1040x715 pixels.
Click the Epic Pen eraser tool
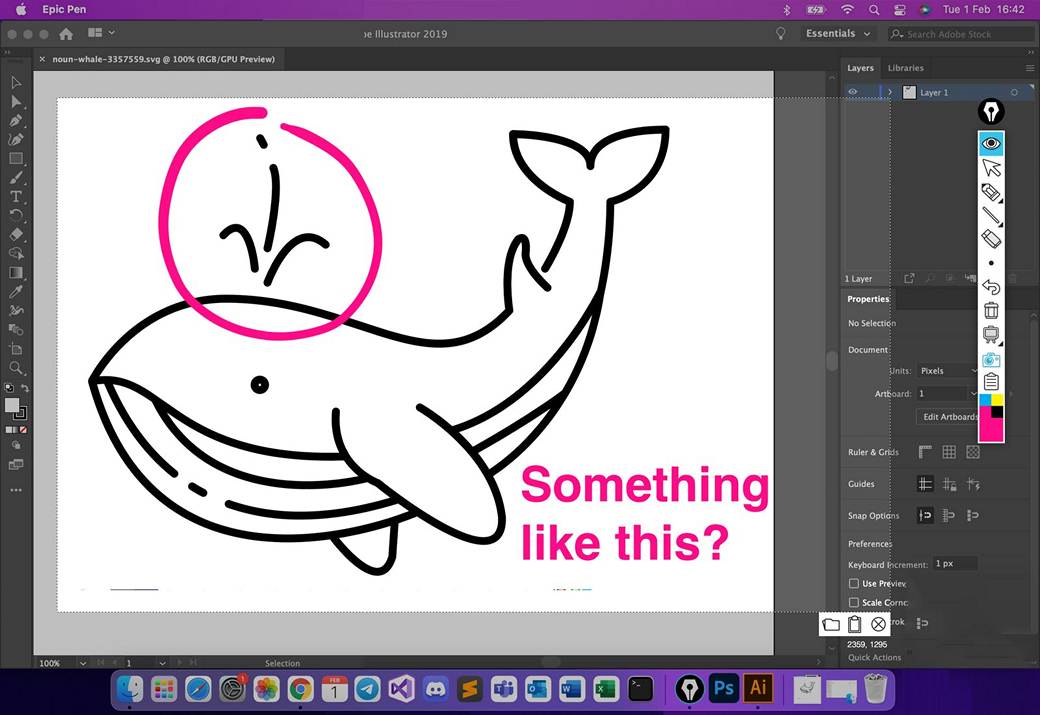point(991,238)
